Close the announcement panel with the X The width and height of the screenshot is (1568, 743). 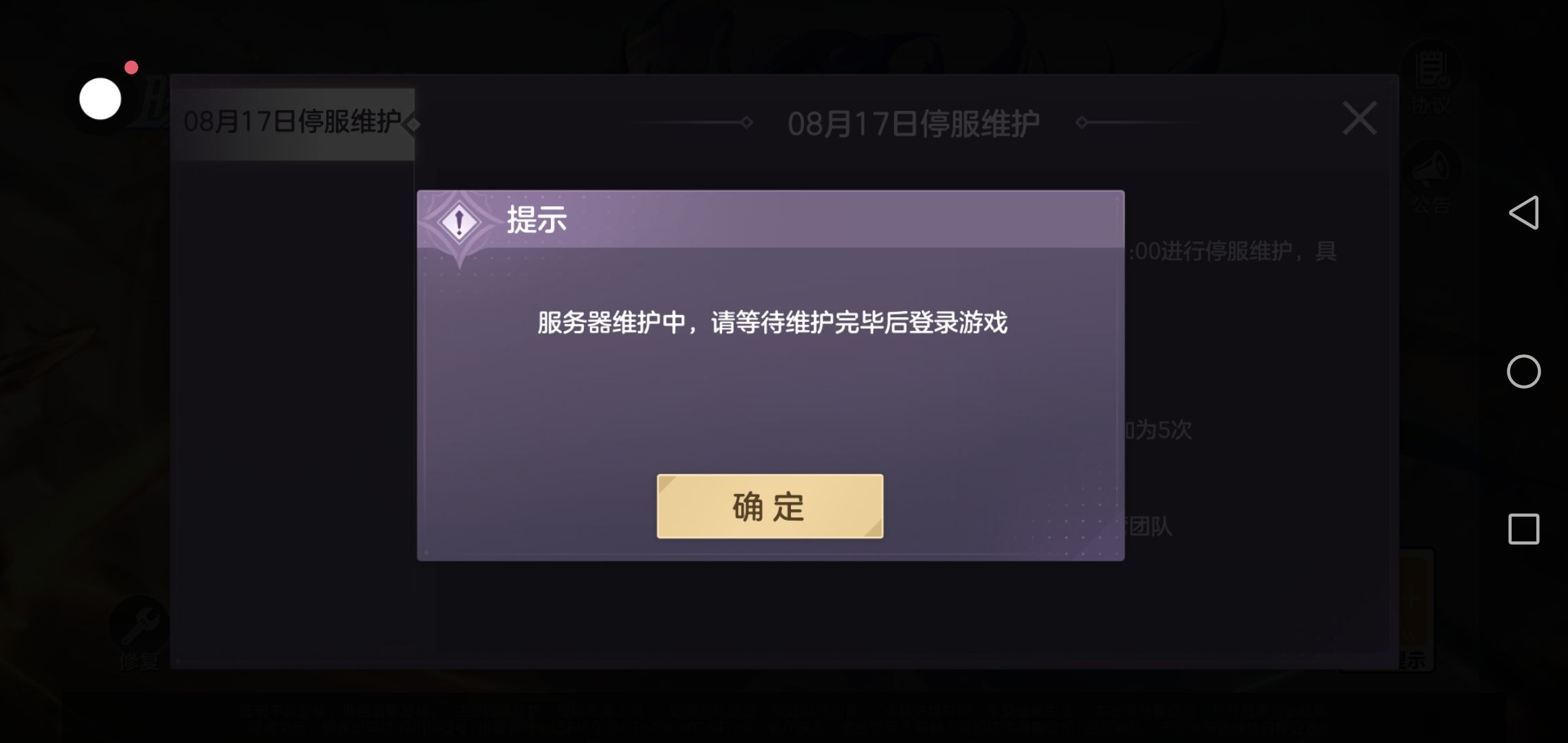click(1360, 118)
